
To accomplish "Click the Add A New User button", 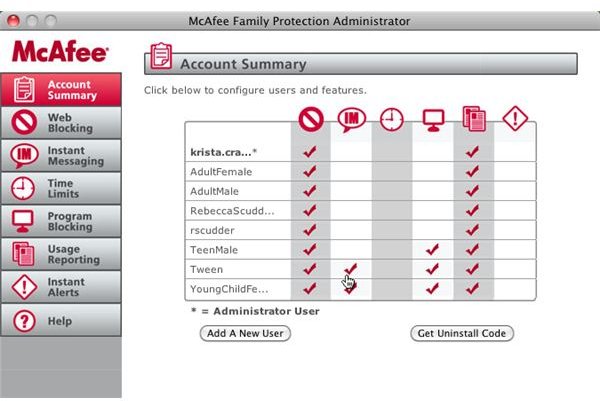I will click(245, 333).
